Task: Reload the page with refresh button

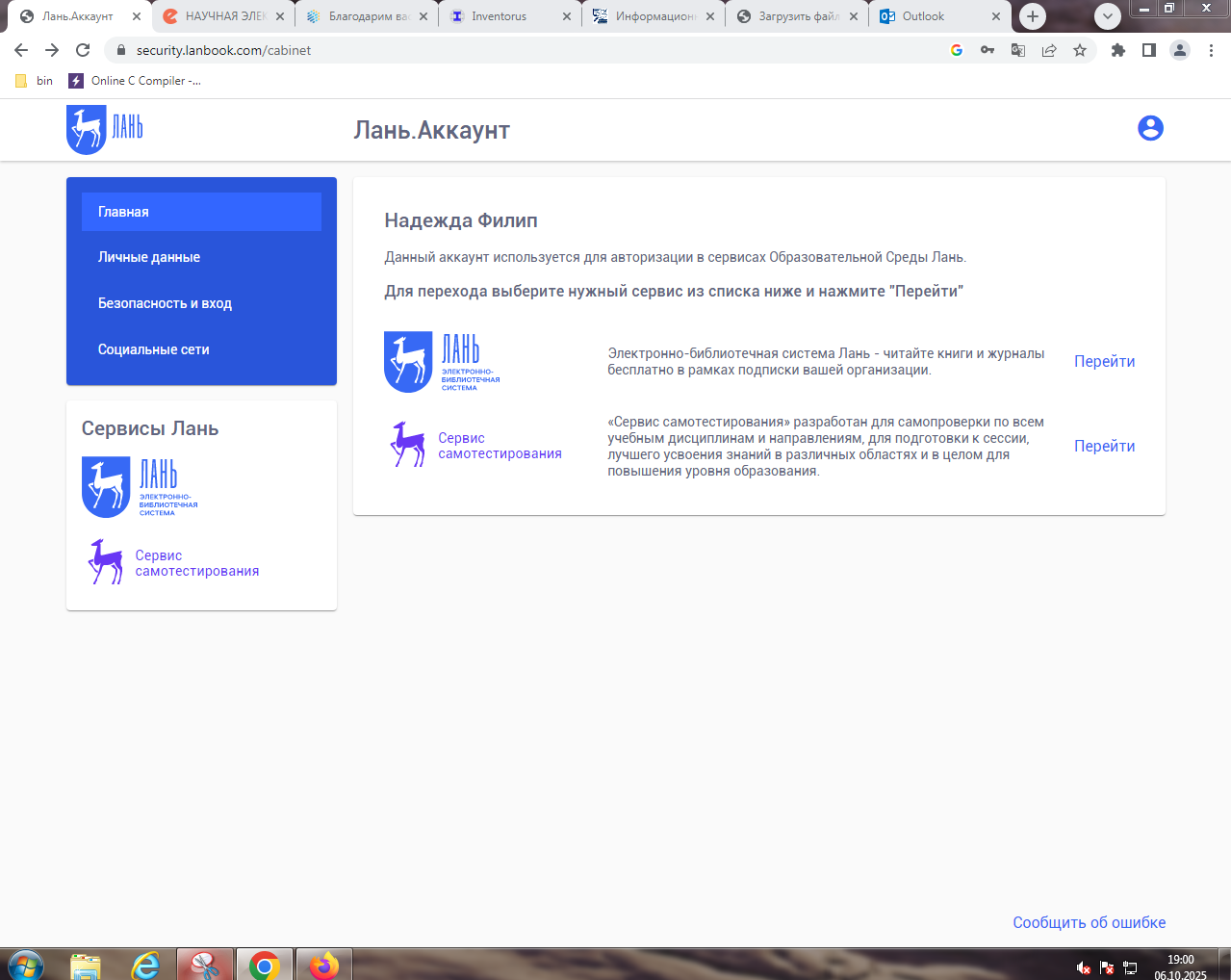Action: click(83, 50)
